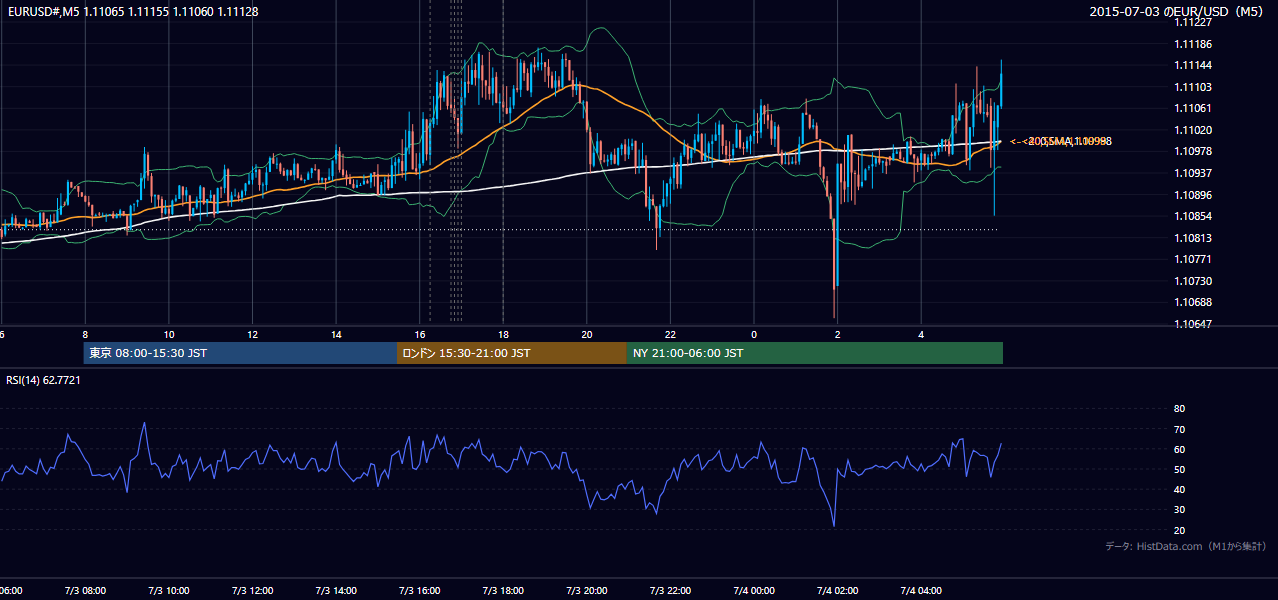Select the ロンドン 15:30-21:00 JST session bar
This screenshot has width=1278, height=600.
click(512, 353)
